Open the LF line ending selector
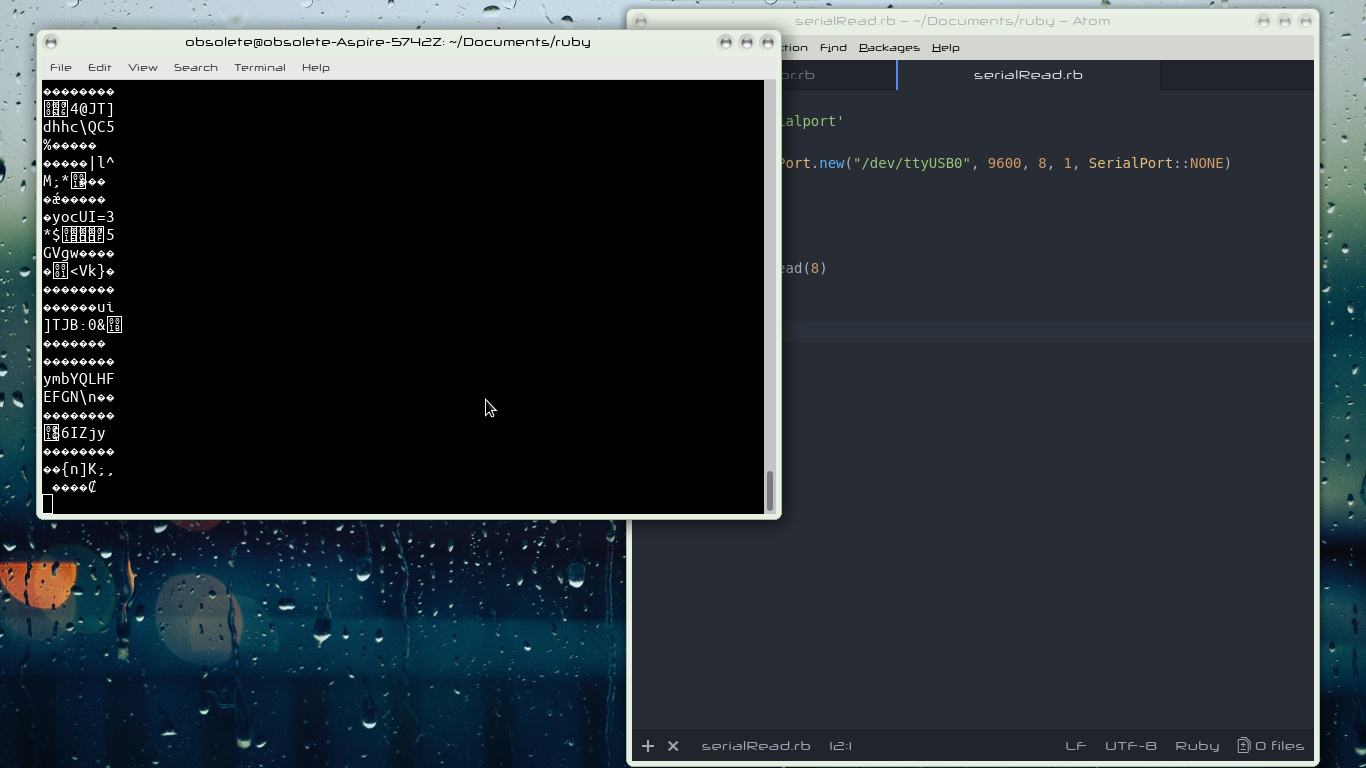 tap(1075, 746)
